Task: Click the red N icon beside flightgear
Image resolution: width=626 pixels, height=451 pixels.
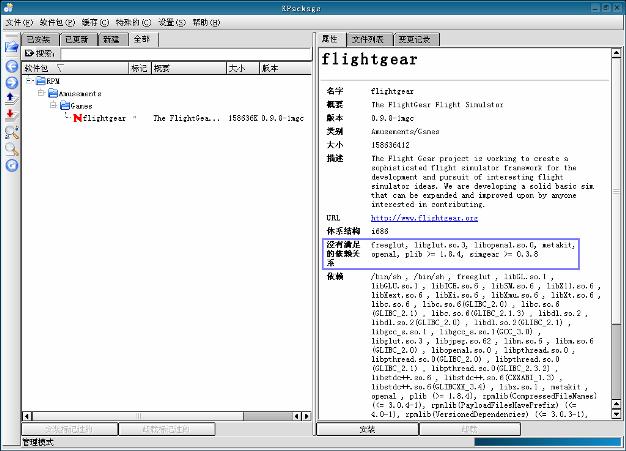Action: pyautogui.click(x=77, y=118)
